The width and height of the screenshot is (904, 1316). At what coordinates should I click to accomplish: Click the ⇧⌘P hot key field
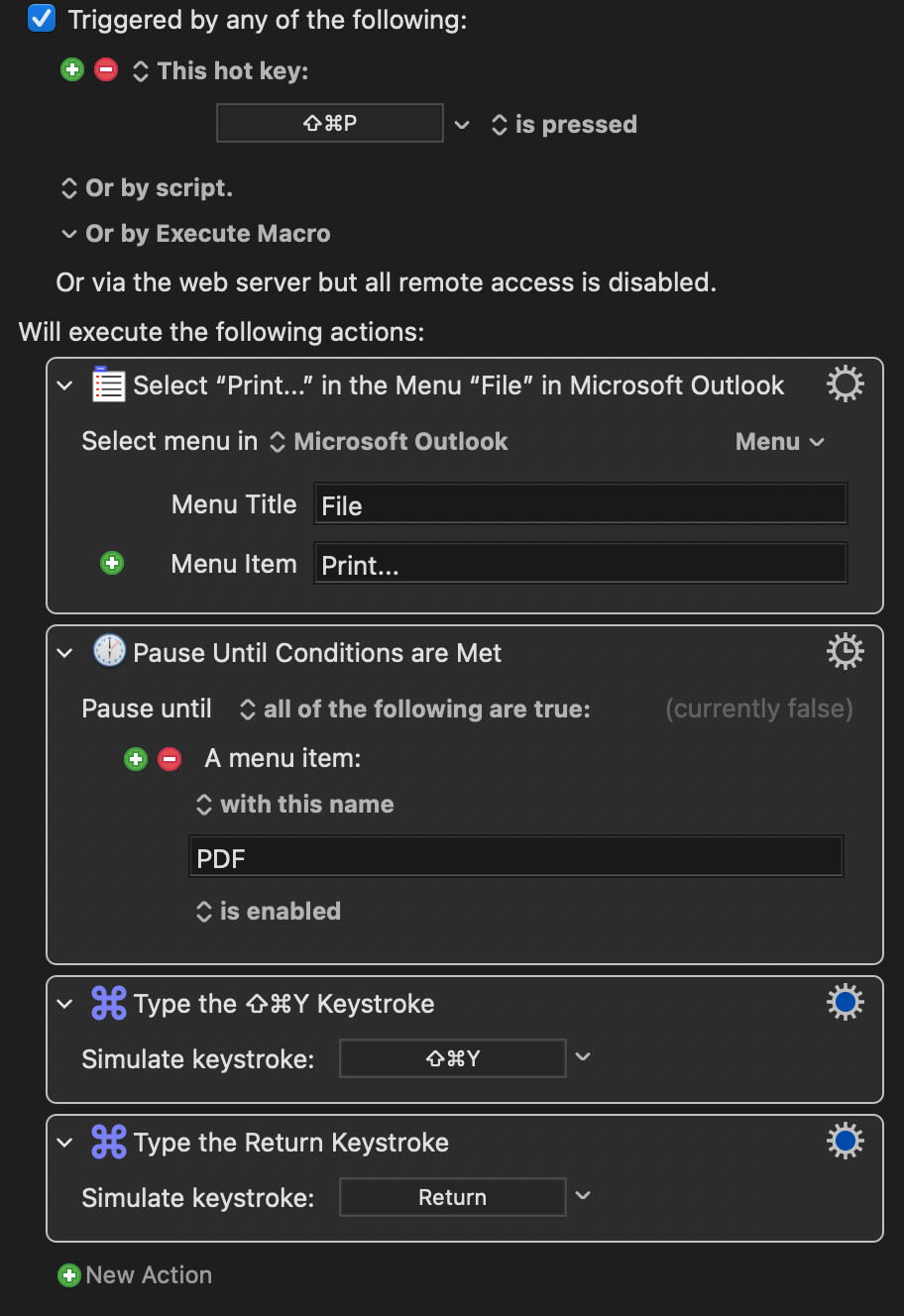[330, 124]
